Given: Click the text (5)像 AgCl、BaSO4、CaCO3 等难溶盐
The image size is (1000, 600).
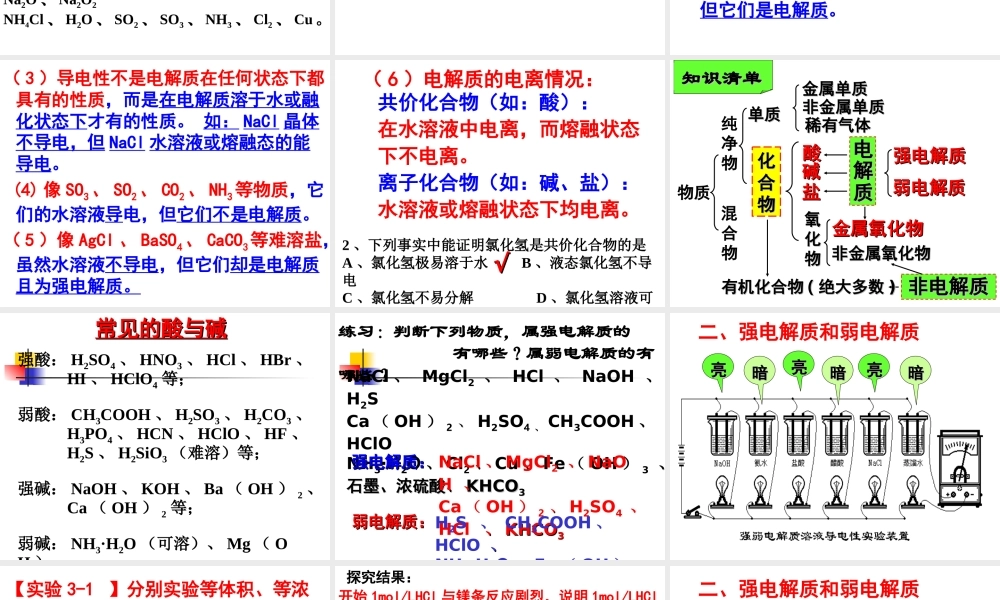Looking at the screenshot, I should (x=168, y=240).
